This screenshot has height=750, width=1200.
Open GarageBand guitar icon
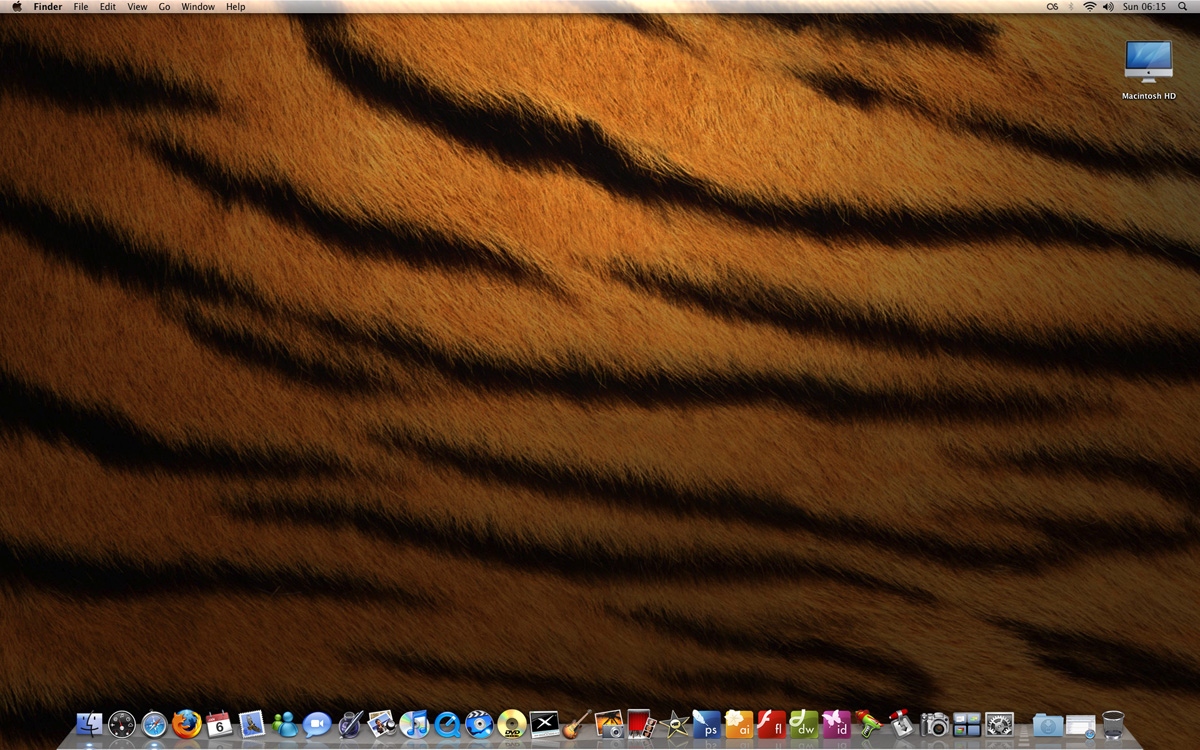(x=577, y=724)
